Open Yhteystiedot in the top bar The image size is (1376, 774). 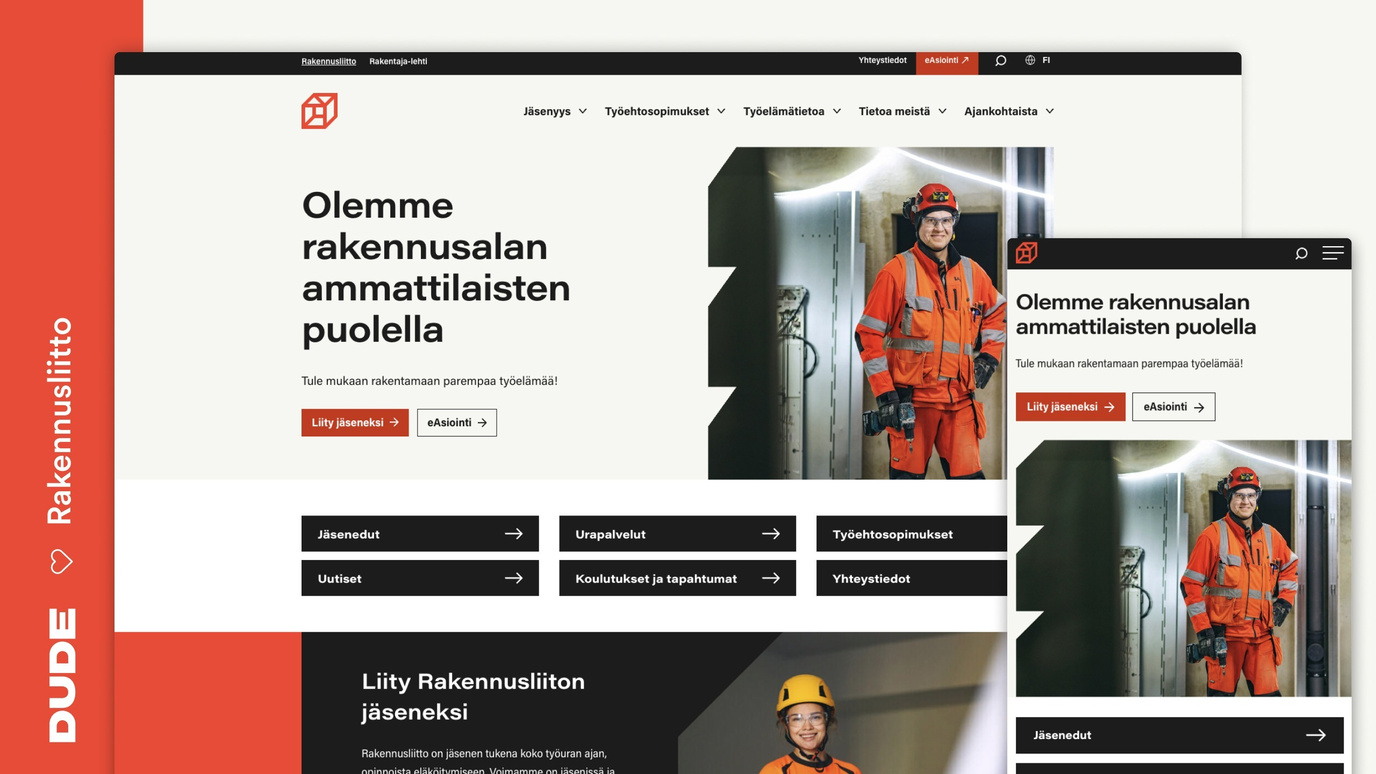[882, 60]
